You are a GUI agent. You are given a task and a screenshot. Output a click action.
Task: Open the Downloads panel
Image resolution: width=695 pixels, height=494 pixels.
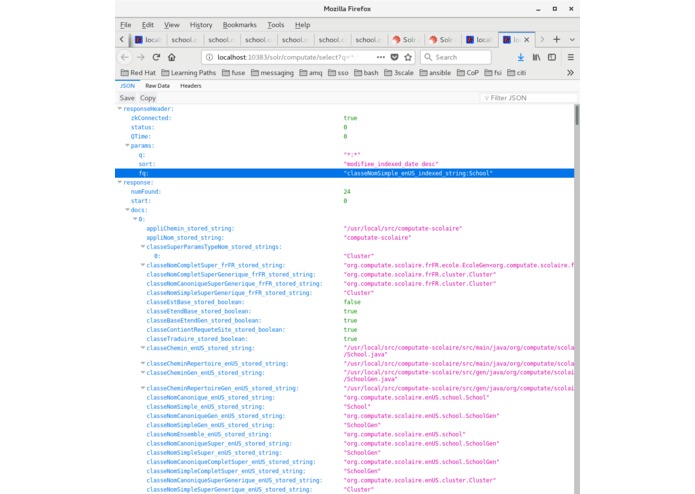click(x=521, y=57)
